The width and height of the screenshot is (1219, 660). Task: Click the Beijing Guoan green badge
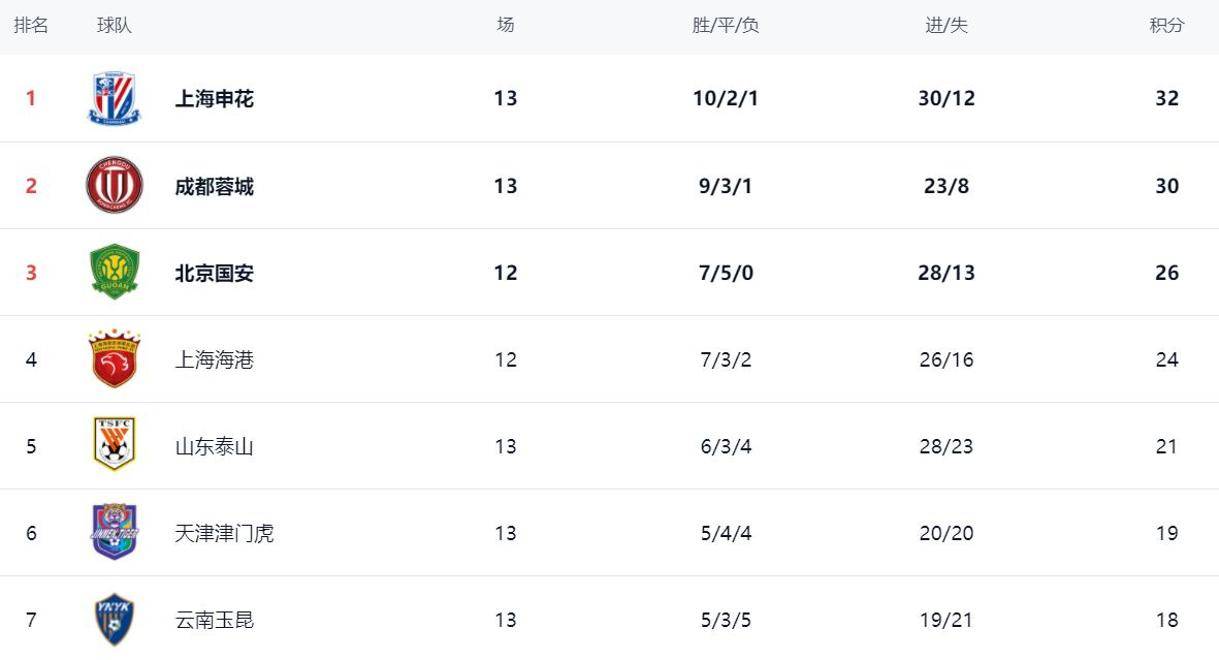click(114, 272)
